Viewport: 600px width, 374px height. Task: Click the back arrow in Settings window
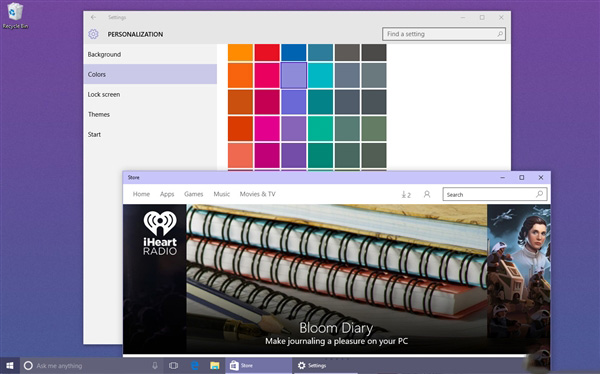click(93, 17)
